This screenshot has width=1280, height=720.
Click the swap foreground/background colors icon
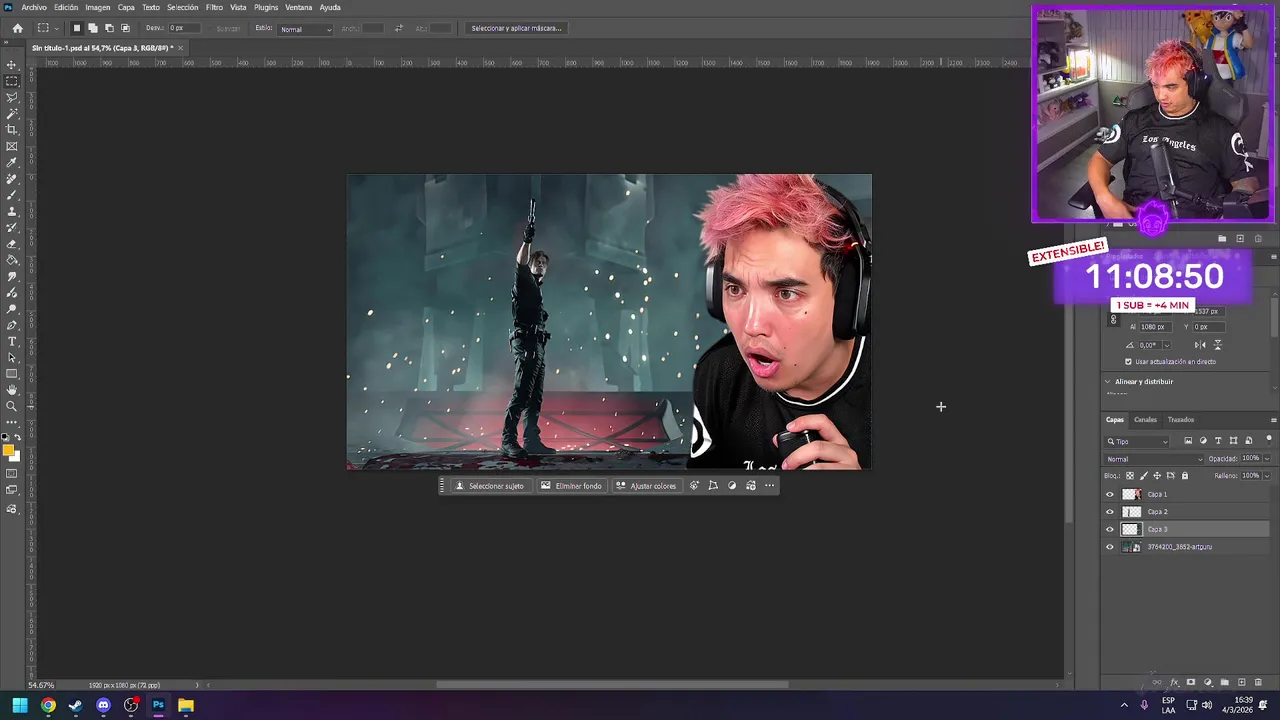point(18,438)
